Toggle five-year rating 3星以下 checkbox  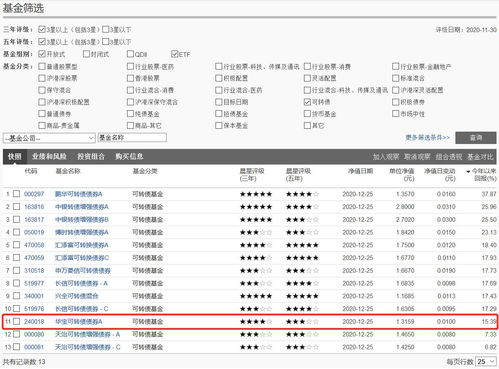(x=106, y=42)
